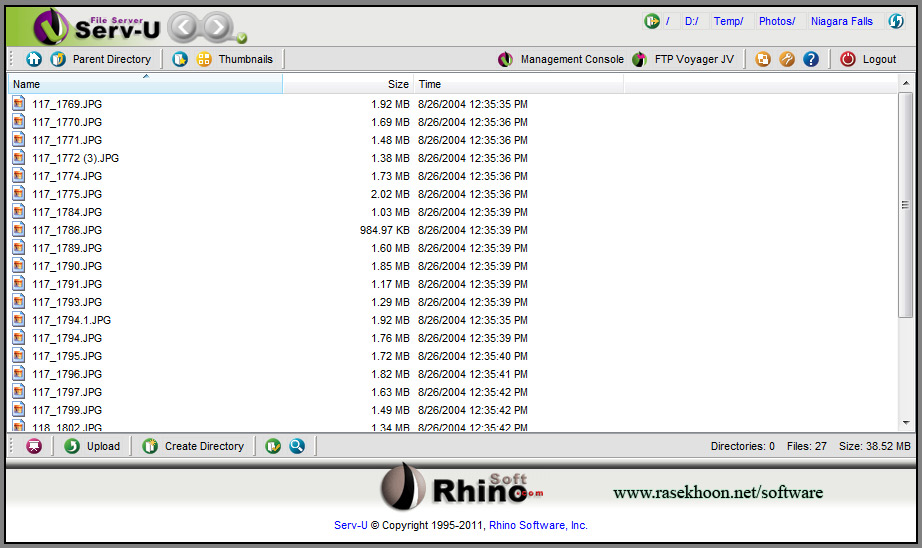Select file 117_1774.JPG

coord(67,176)
